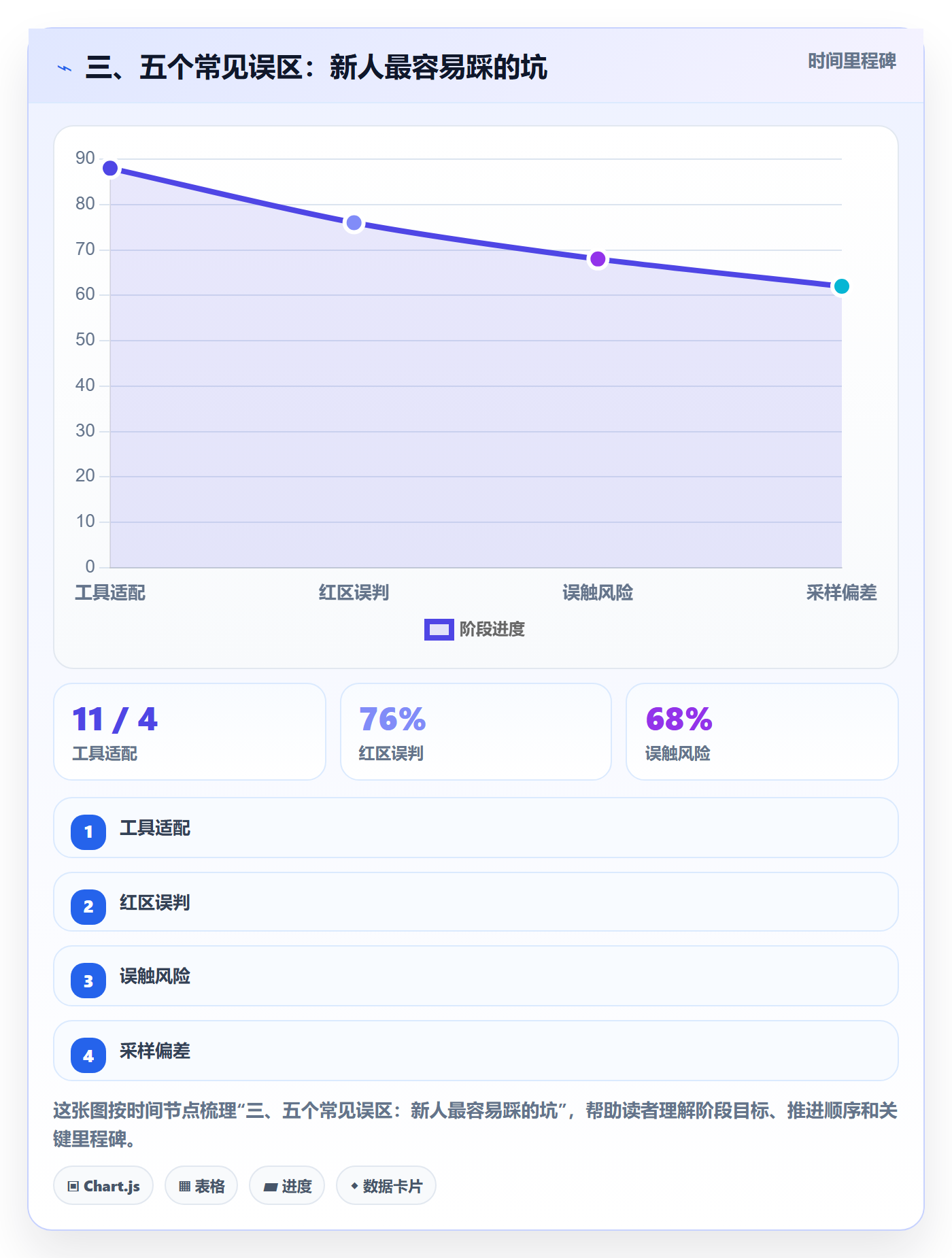Viewport: 952px width, 1258px height.
Task: Click the 误触风险 caption under 68%
Action: (x=677, y=753)
